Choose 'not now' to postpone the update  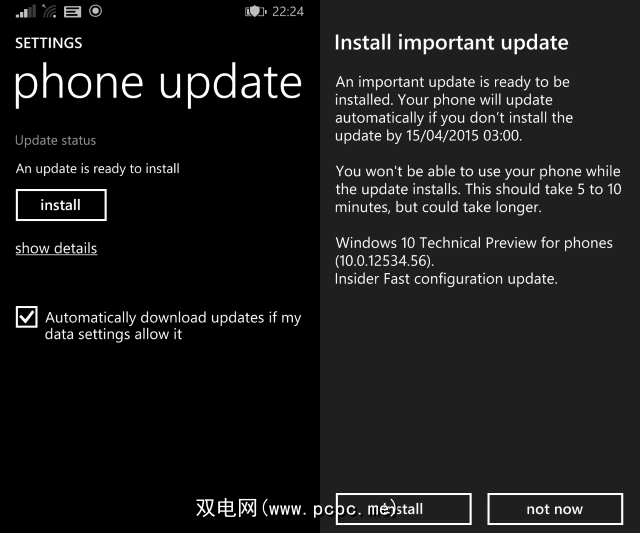[555, 509]
